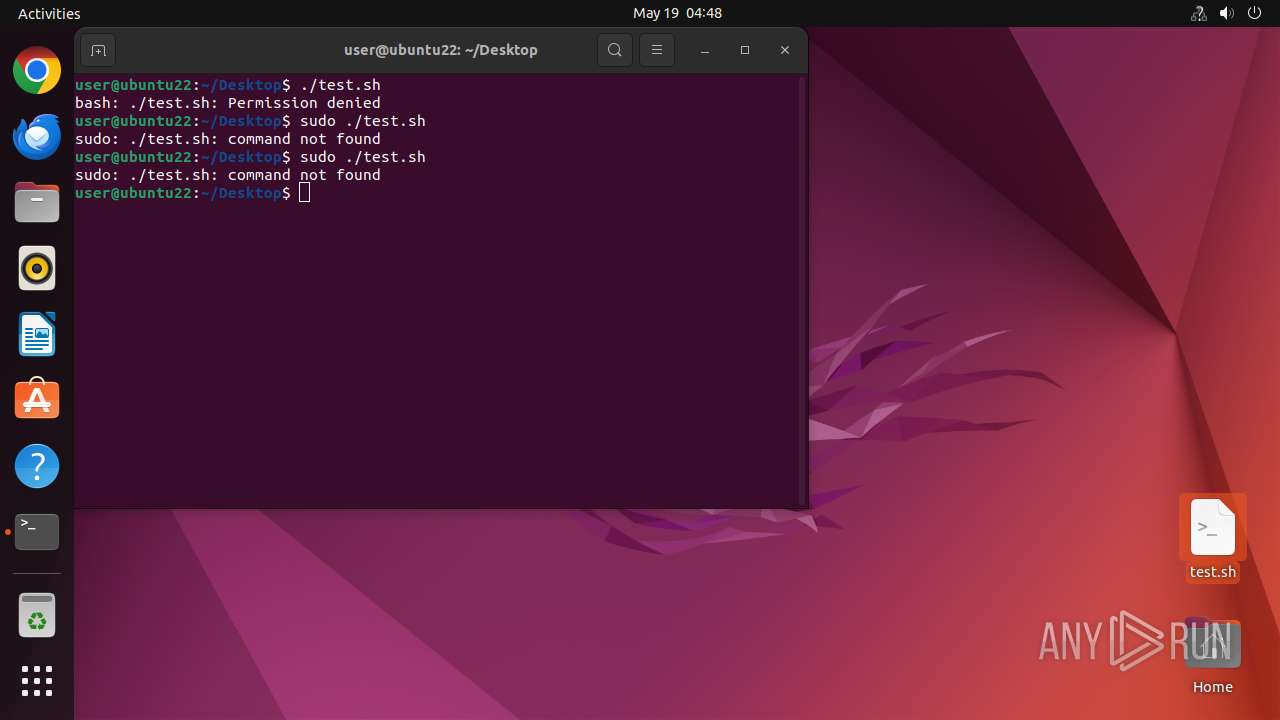1280x720 pixels.
Task: Click volume icon in top bar
Action: pyautogui.click(x=1226, y=13)
